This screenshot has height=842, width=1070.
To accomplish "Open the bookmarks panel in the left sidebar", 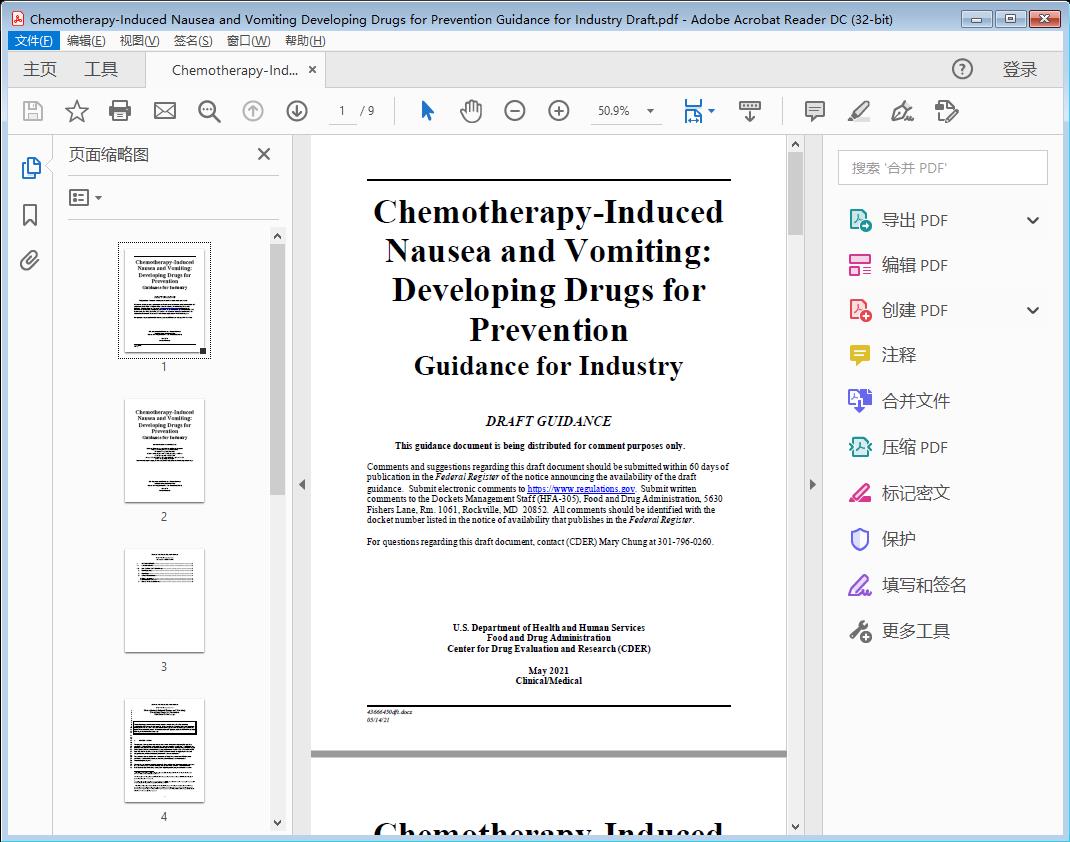I will [30, 215].
